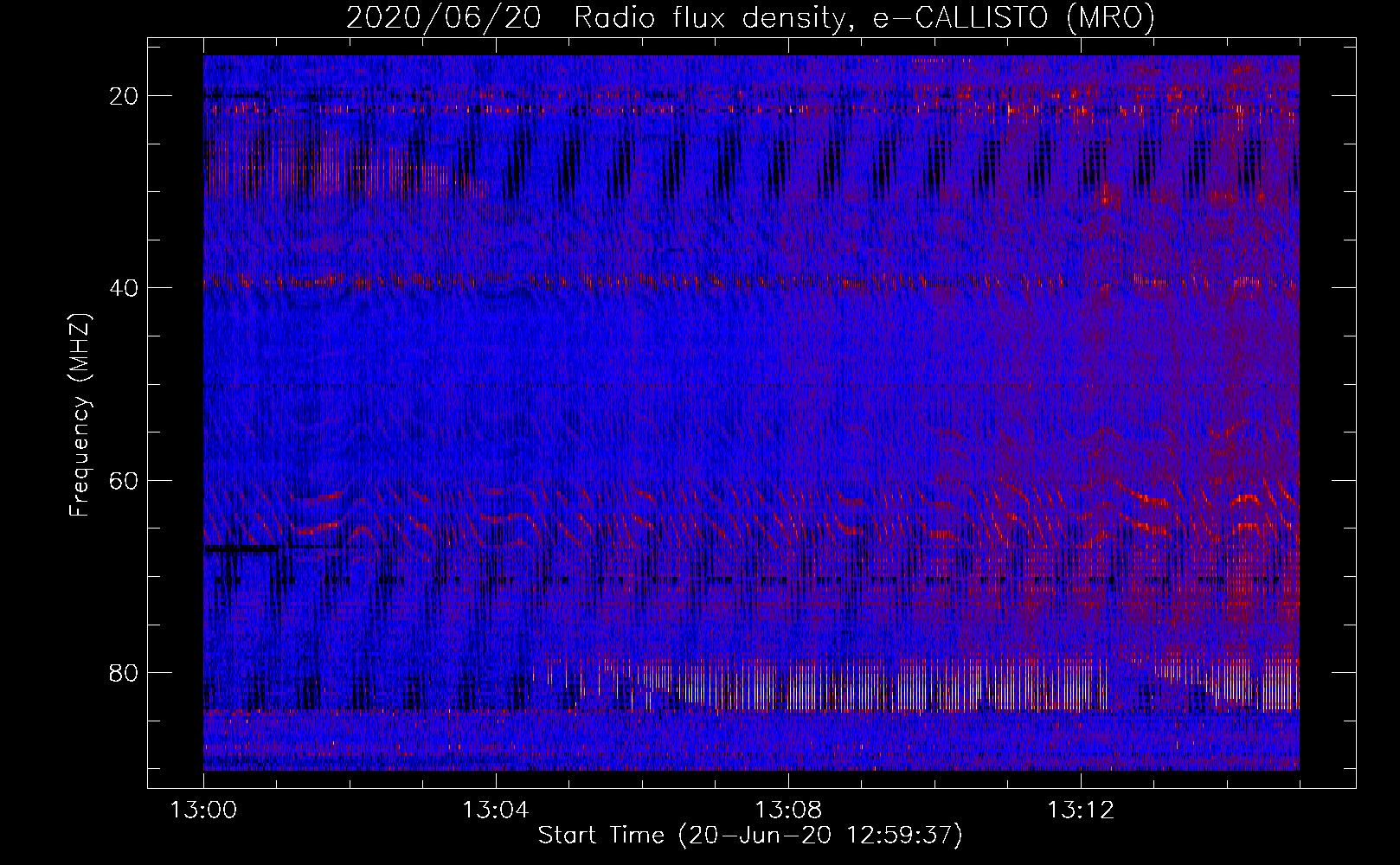Click the 40 MHz frequency tick label
1400x865 pixels.
[x=124, y=288]
